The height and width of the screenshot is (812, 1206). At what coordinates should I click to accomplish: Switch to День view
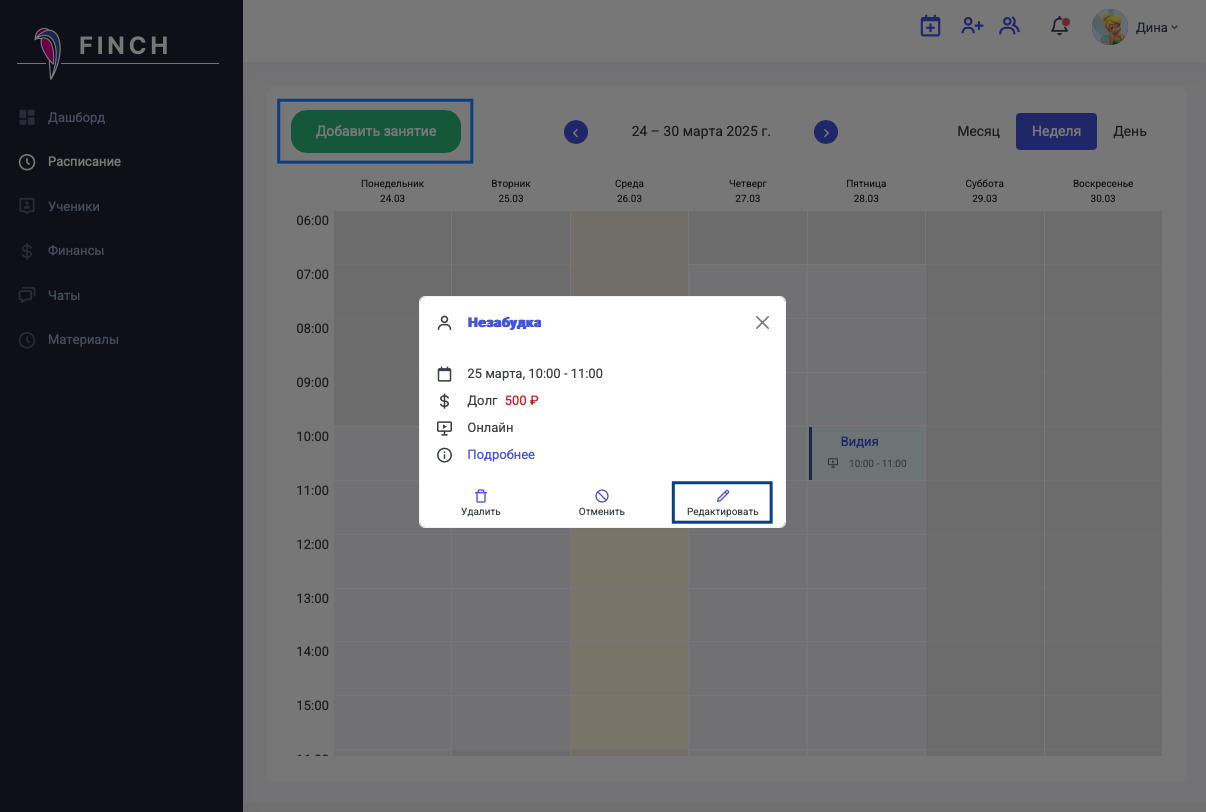point(1129,131)
